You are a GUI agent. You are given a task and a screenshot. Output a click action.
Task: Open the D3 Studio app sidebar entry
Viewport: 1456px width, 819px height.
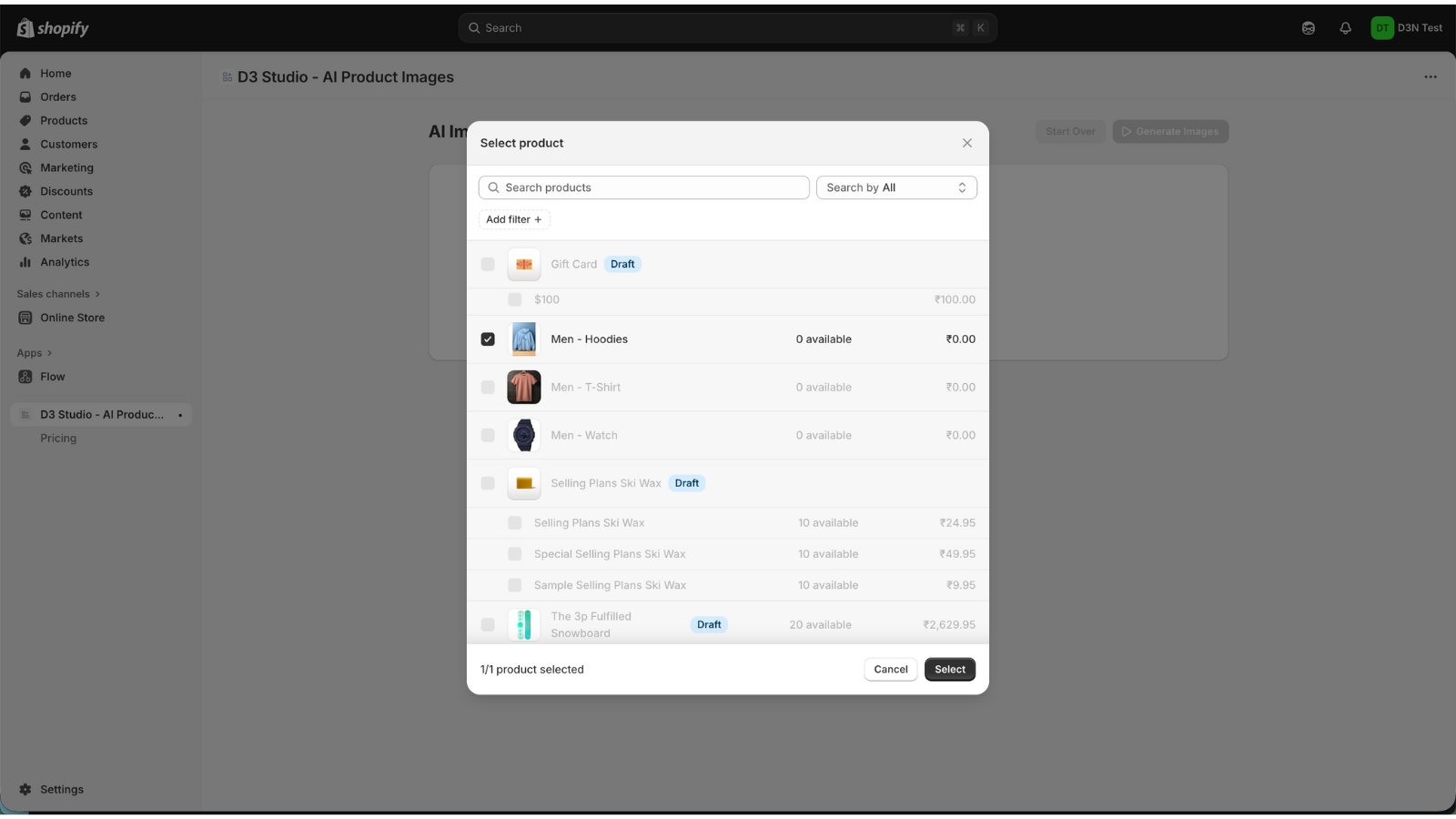(101, 415)
